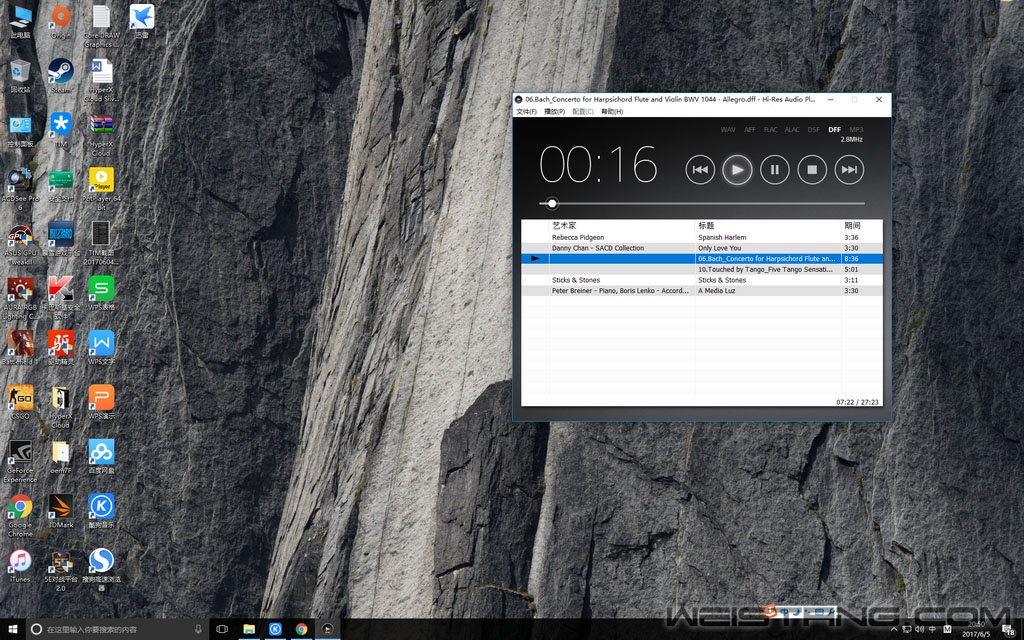Open the Blizzard desktop shortcut
Viewport: 1024px width, 640px height.
point(61,239)
